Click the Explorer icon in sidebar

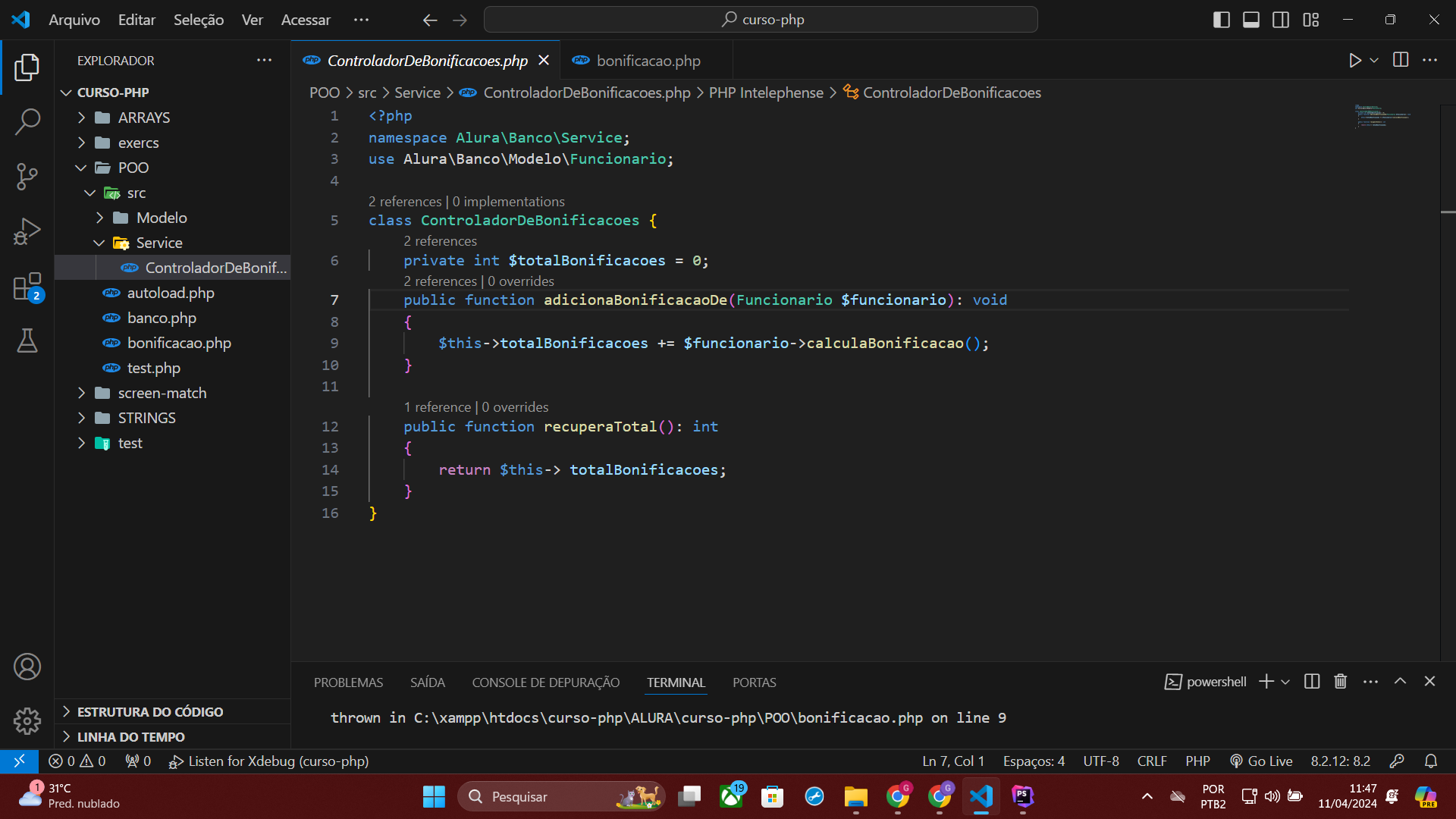(x=27, y=68)
